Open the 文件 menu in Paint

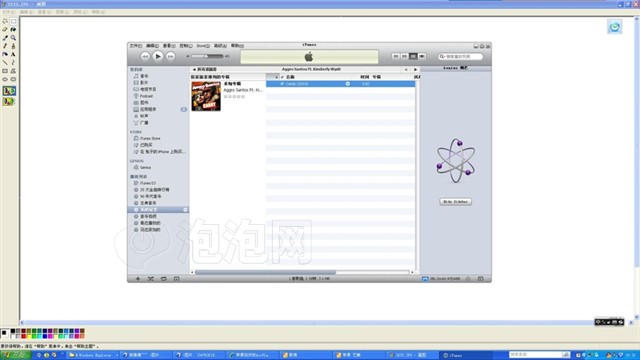pyautogui.click(x=8, y=12)
